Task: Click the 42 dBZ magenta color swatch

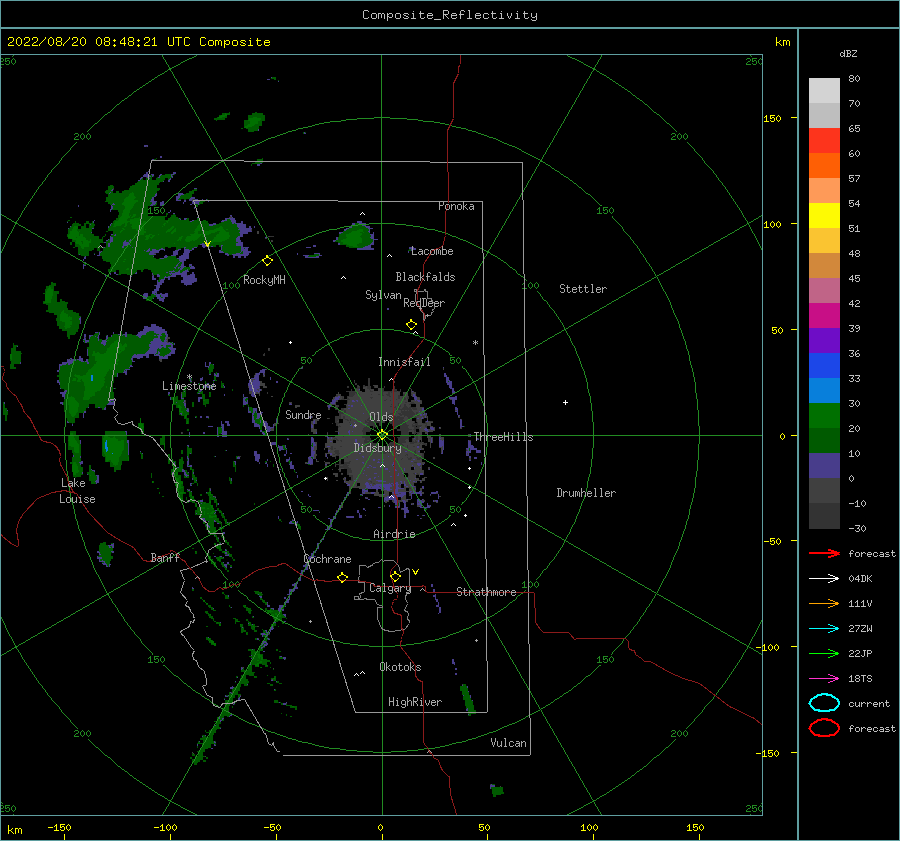Action: click(824, 315)
